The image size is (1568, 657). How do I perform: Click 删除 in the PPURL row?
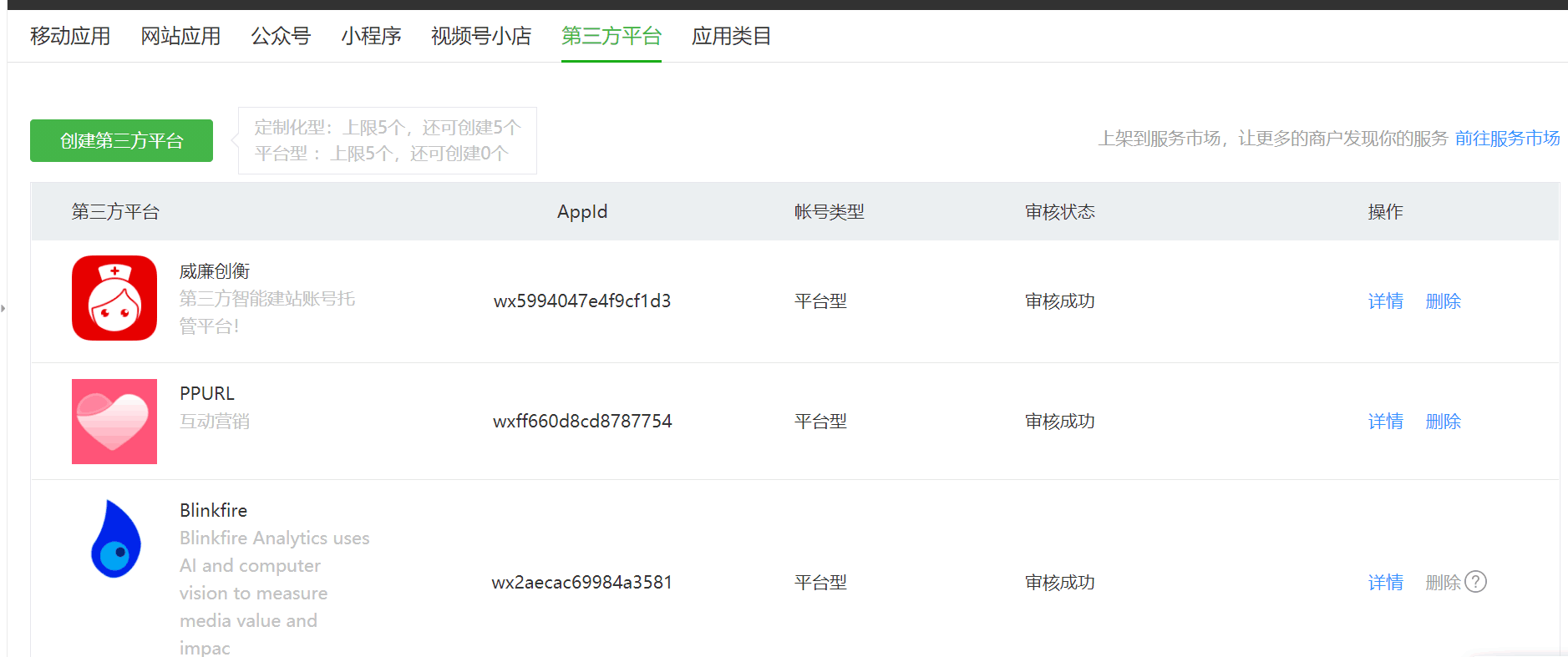point(1443,422)
